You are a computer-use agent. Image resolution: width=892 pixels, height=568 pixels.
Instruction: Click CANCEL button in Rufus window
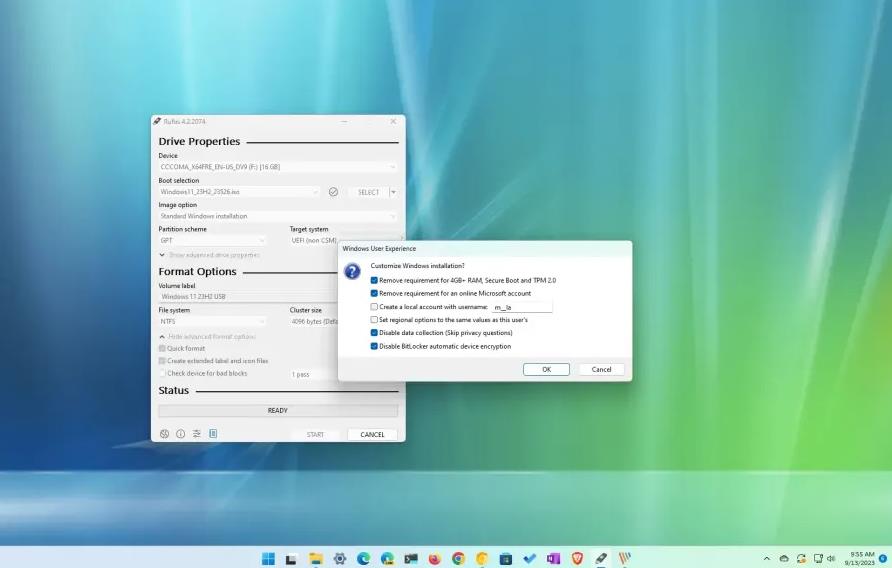[373, 434]
